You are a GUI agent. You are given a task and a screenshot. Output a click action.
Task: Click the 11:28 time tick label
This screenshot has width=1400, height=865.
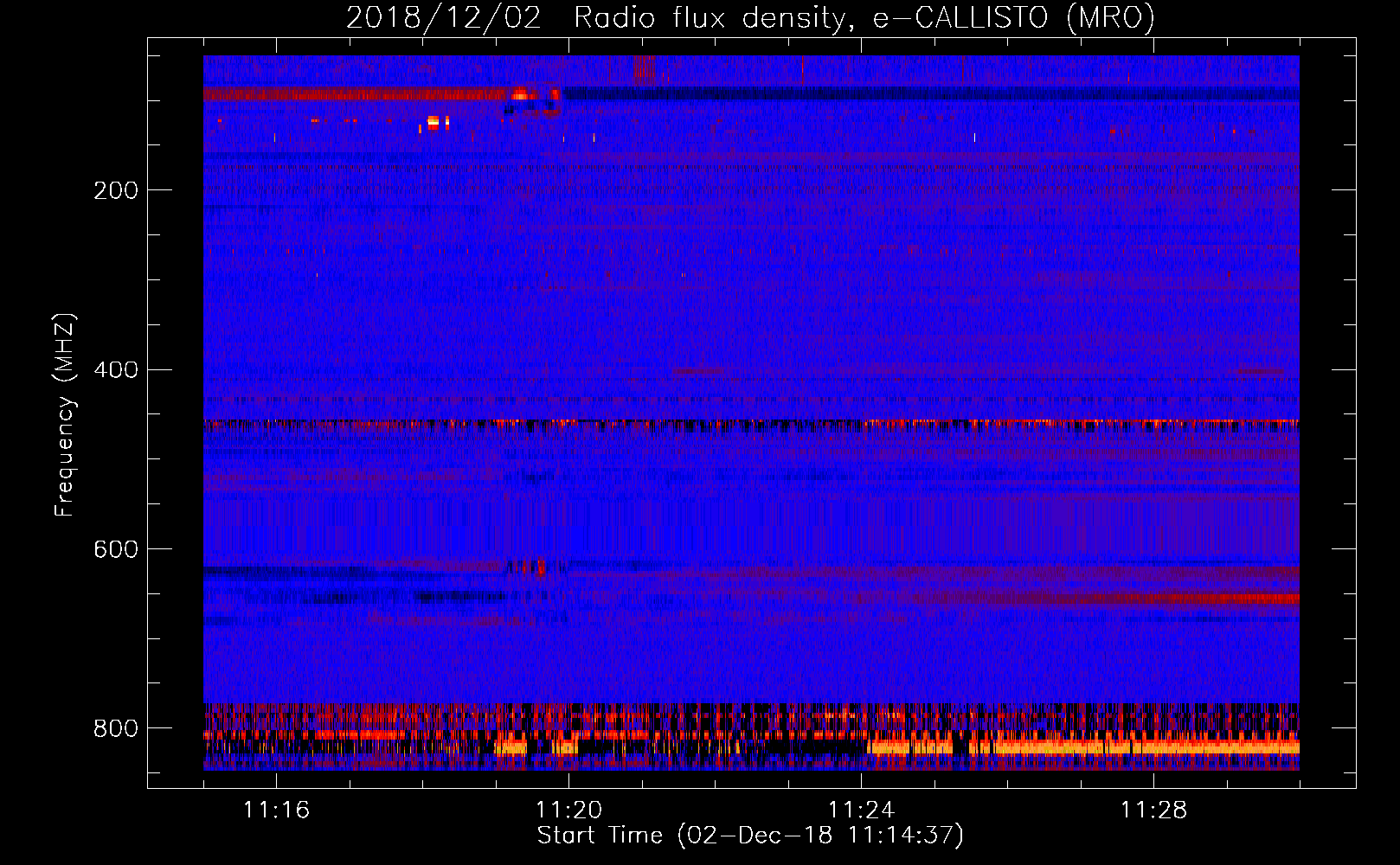(x=1153, y=811)
